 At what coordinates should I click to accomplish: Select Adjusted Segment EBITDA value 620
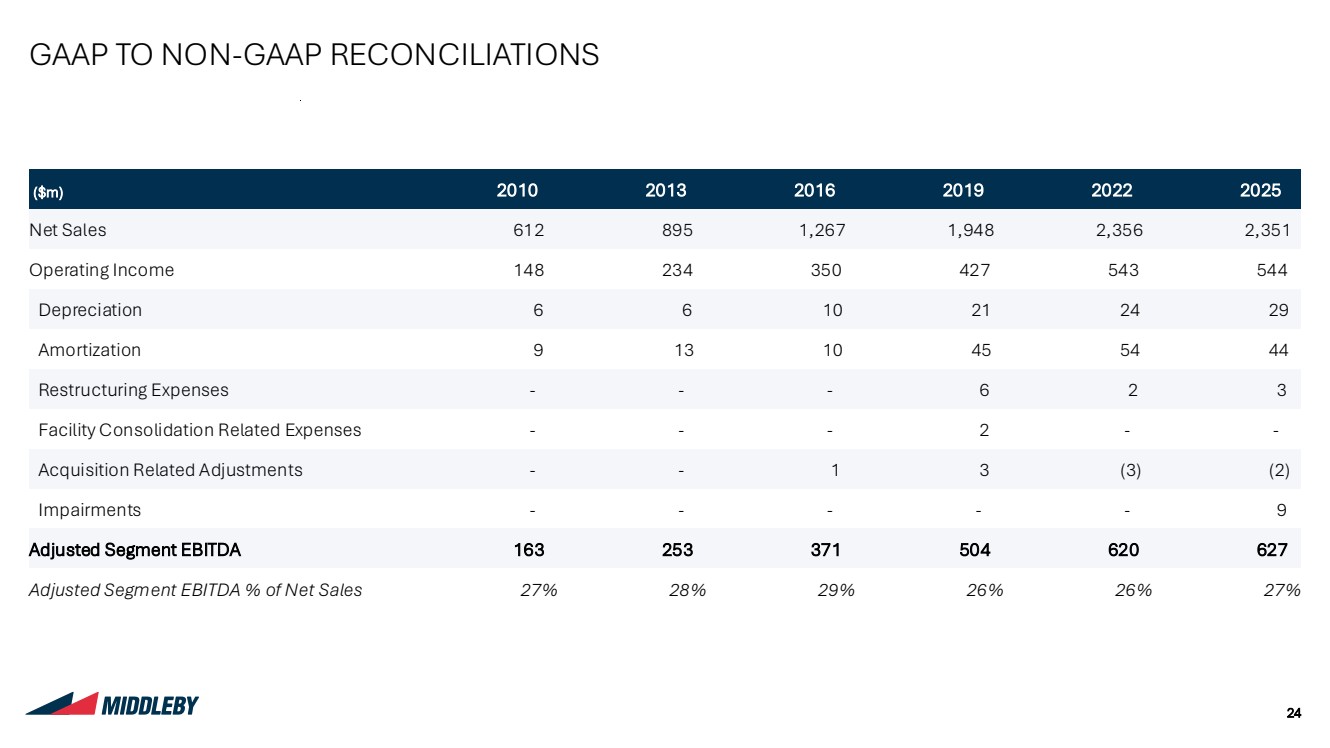pos(1123,550)
